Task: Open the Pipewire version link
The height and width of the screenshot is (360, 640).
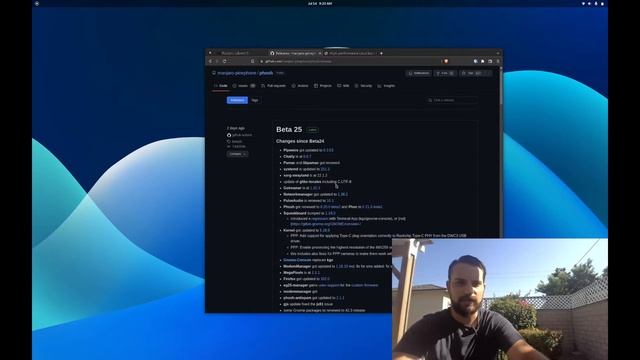Action: click(328, 150)
